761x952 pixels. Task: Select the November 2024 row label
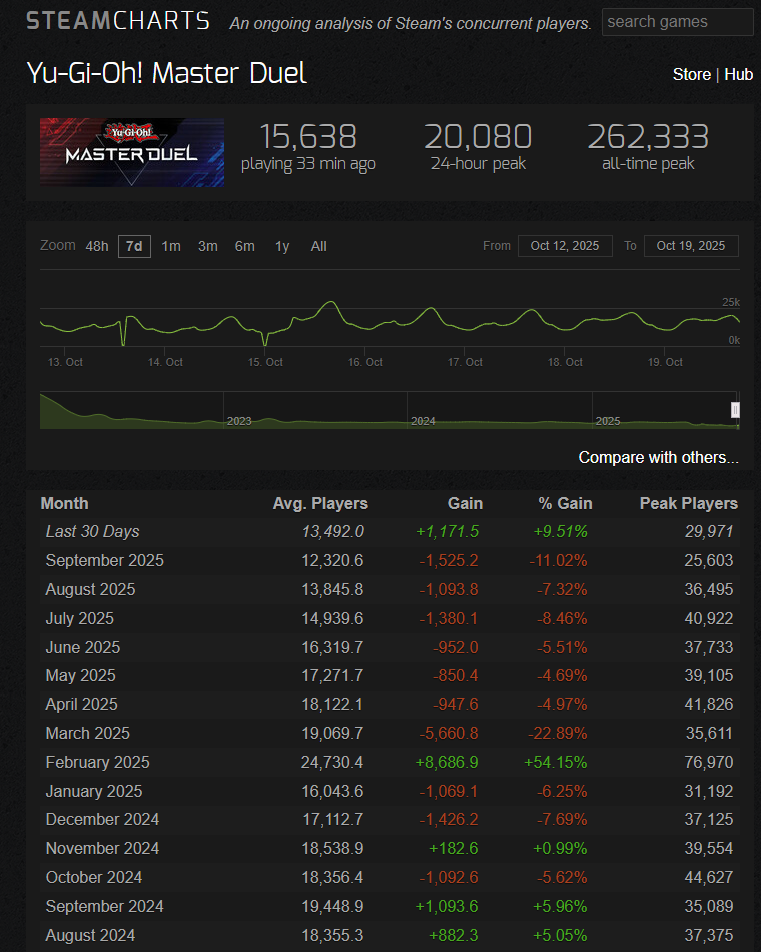point(102,848)
